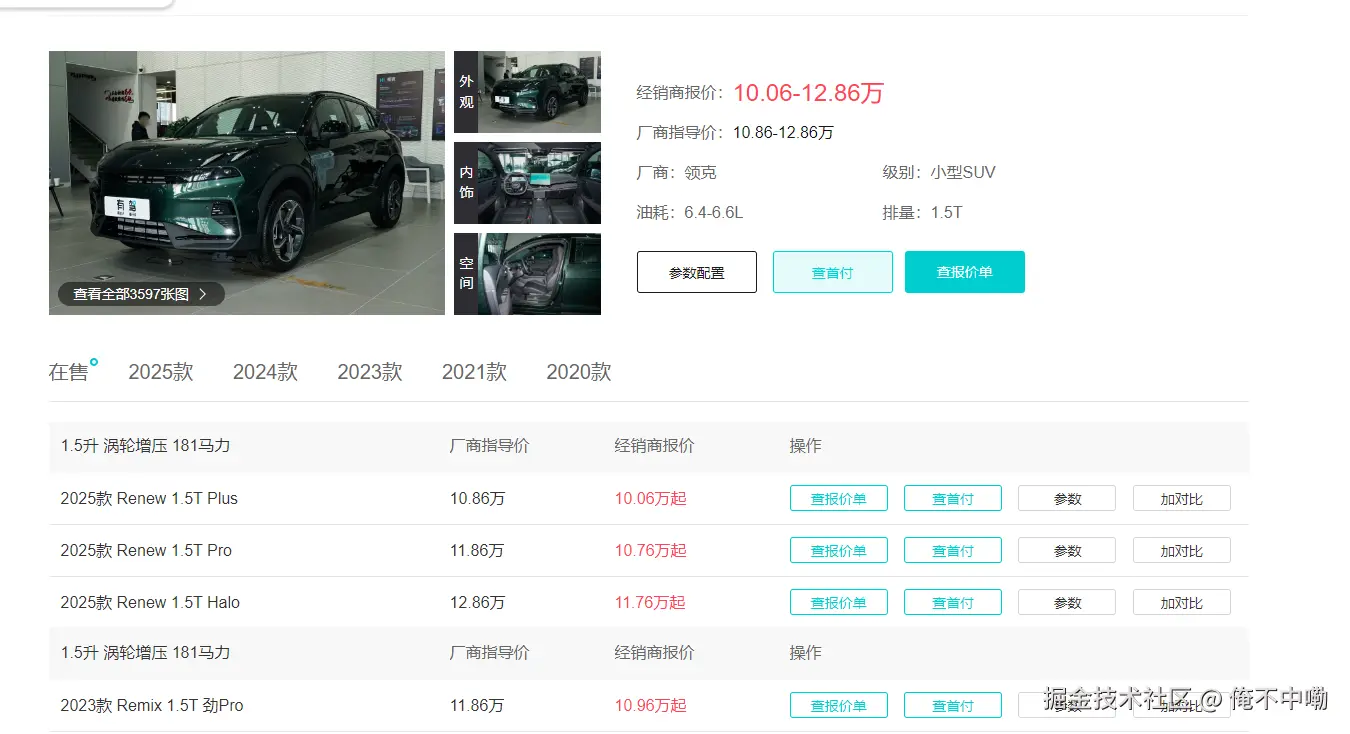Open the 内饰 interior thumbnail

coord(527,183)
